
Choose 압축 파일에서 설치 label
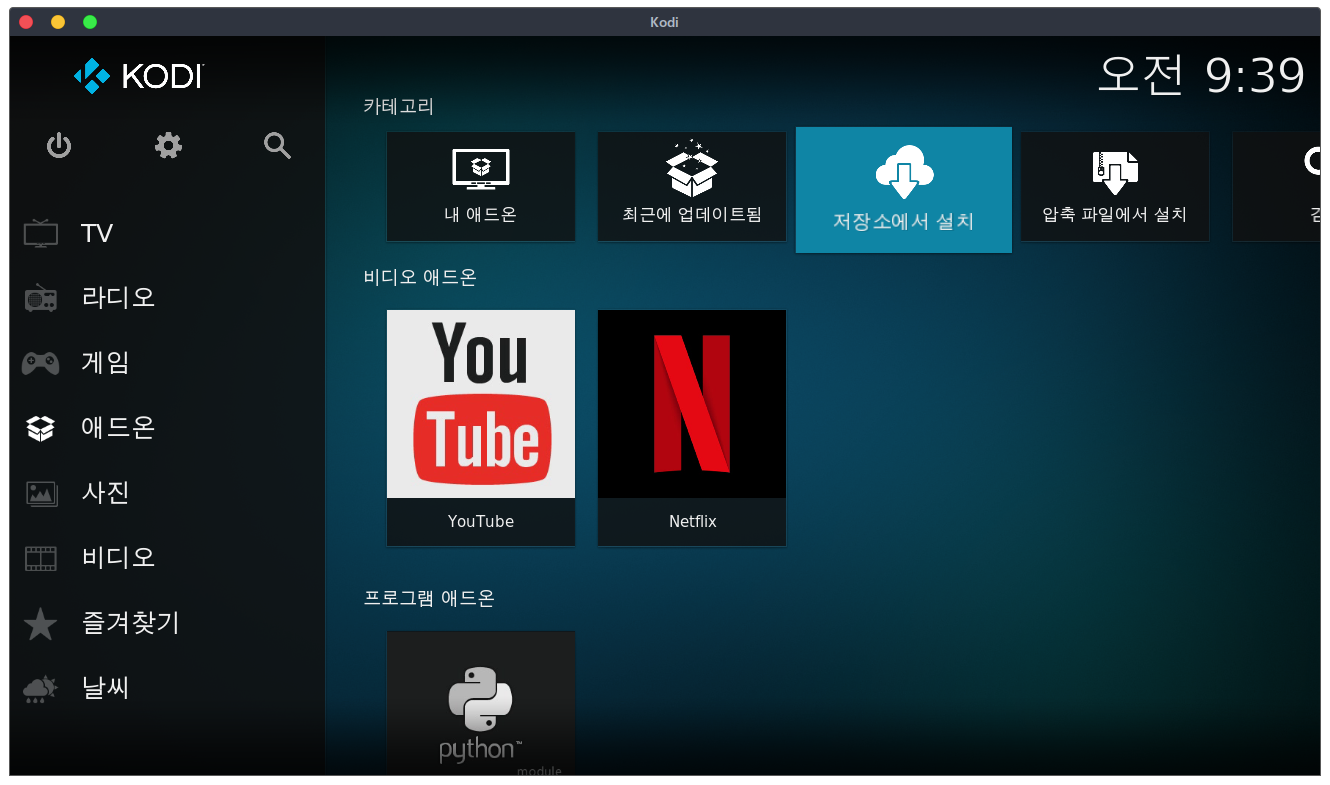click(x=1115, y=214)
